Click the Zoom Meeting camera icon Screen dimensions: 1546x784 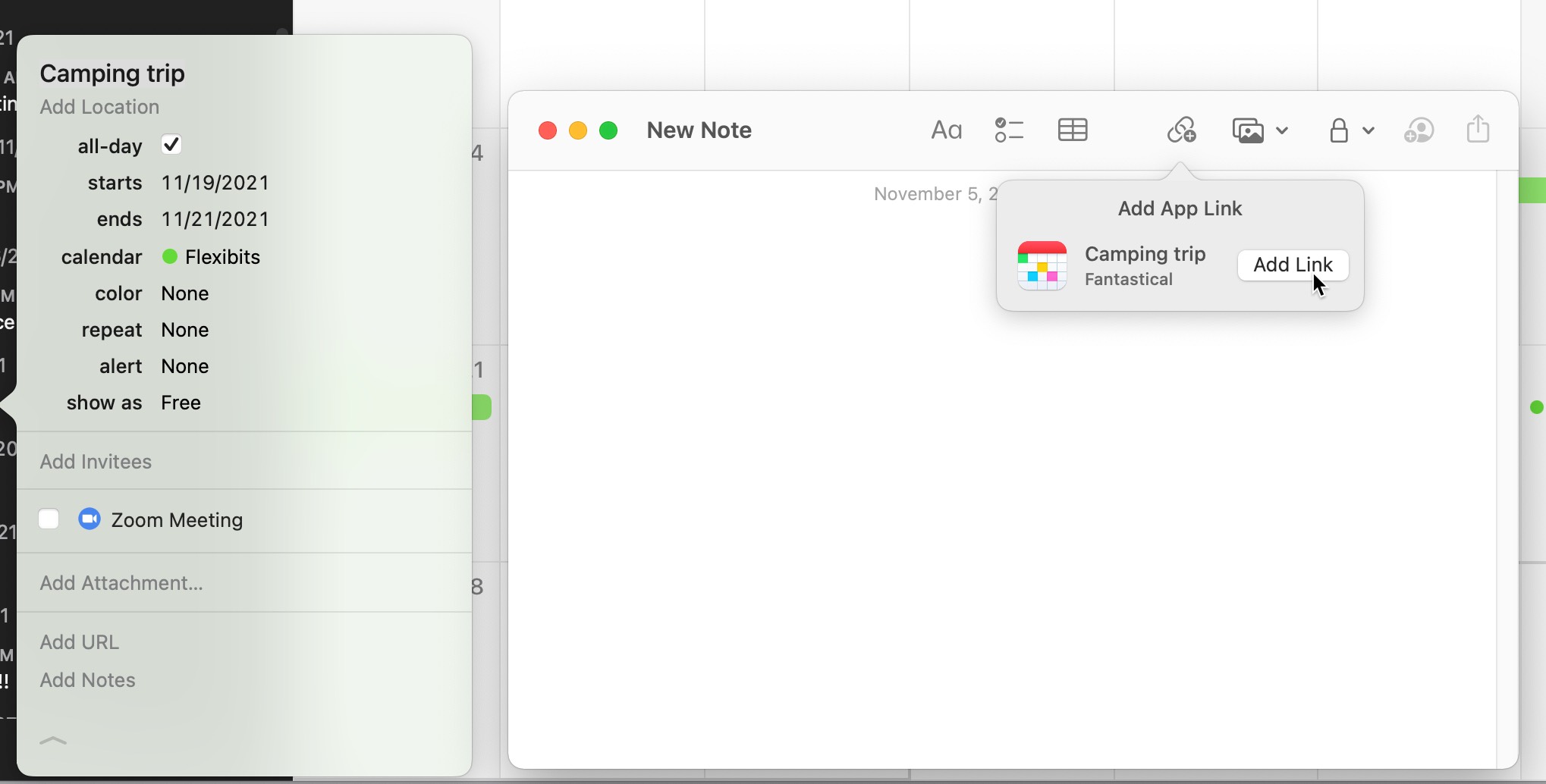pos(90,519)
